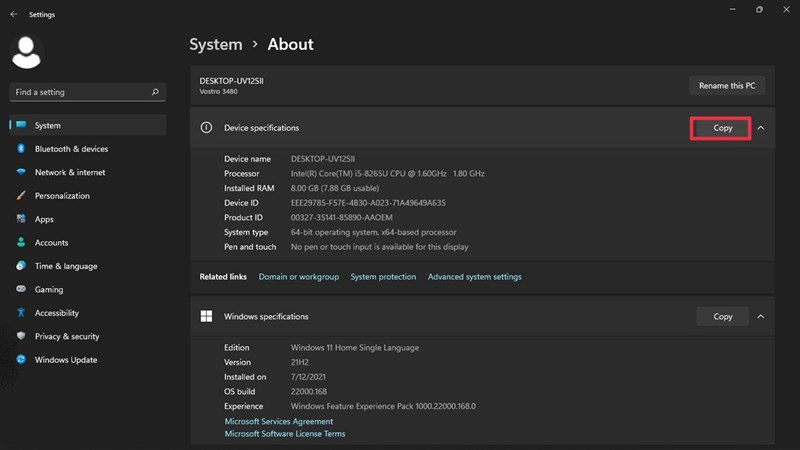
Task: Click the Apps grid icon
Action: pos(21,219)
